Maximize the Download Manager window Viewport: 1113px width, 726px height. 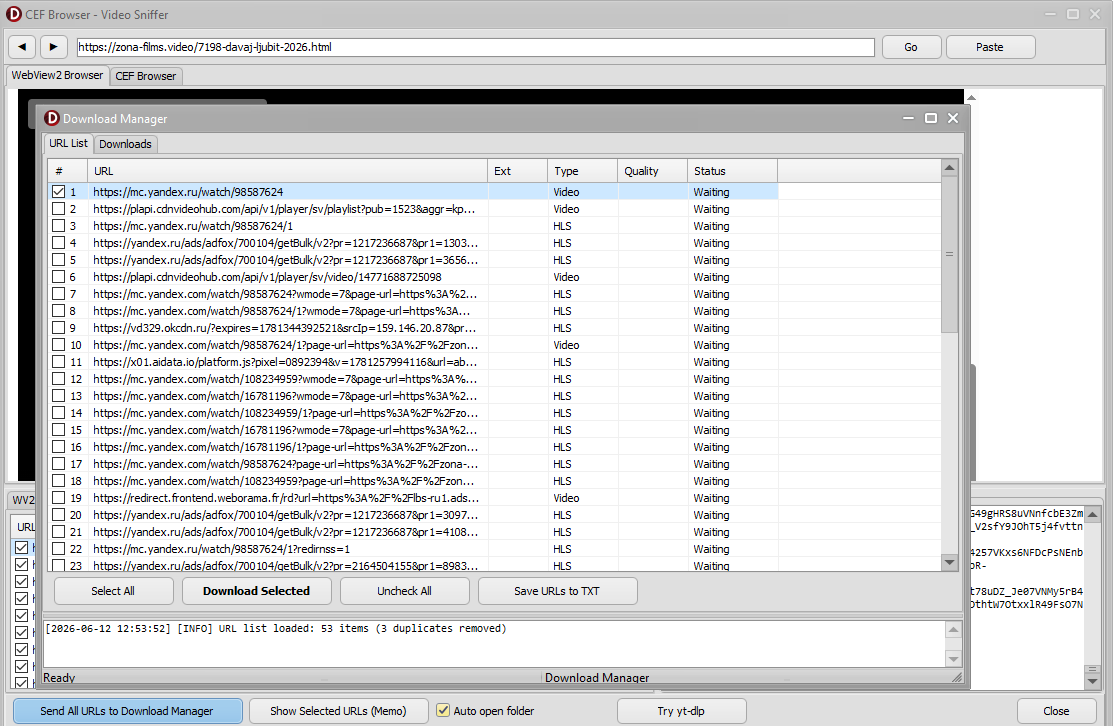931,119
